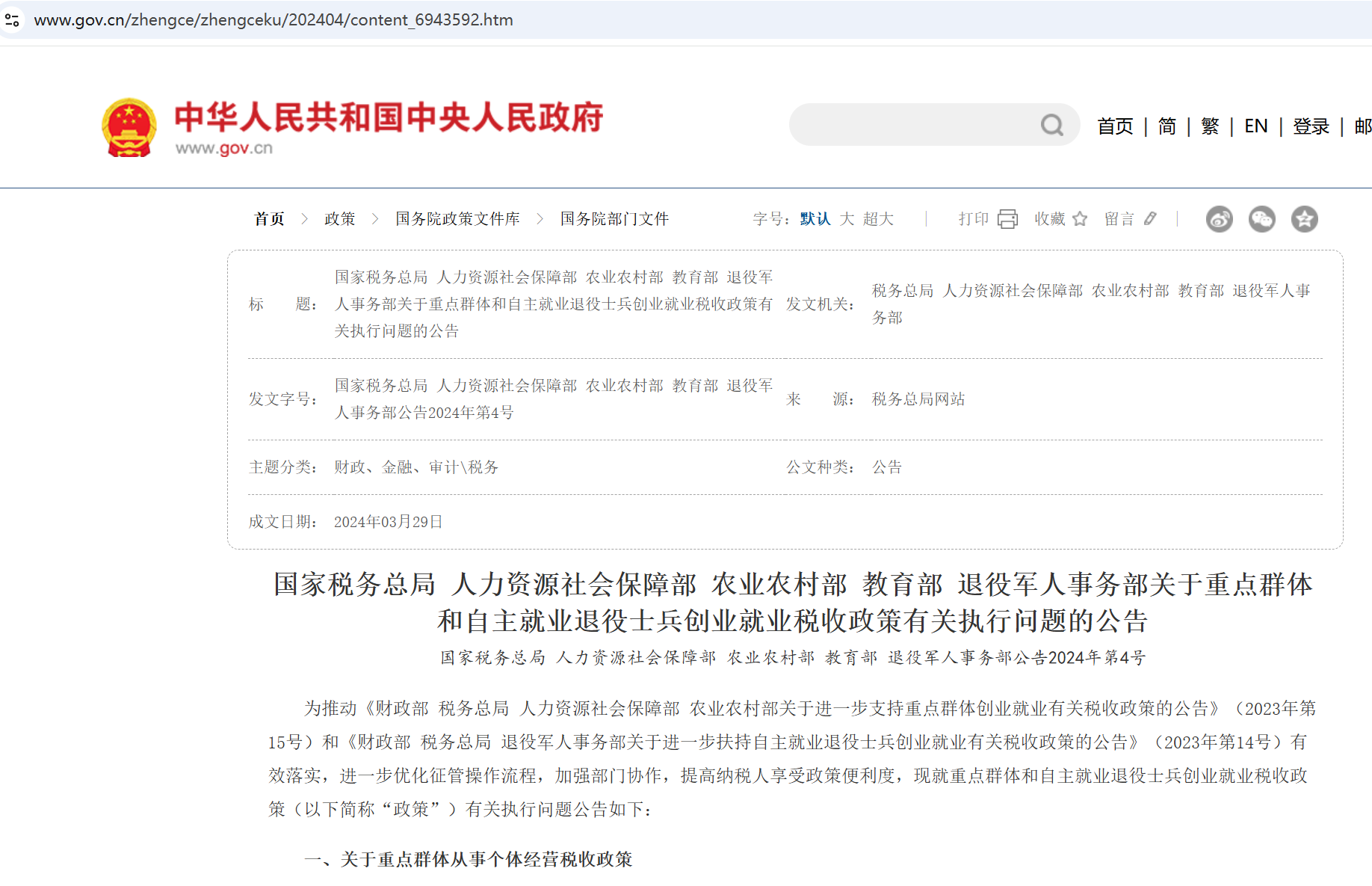
Task: Click the 登录 login link
Action: point(1311,126)
